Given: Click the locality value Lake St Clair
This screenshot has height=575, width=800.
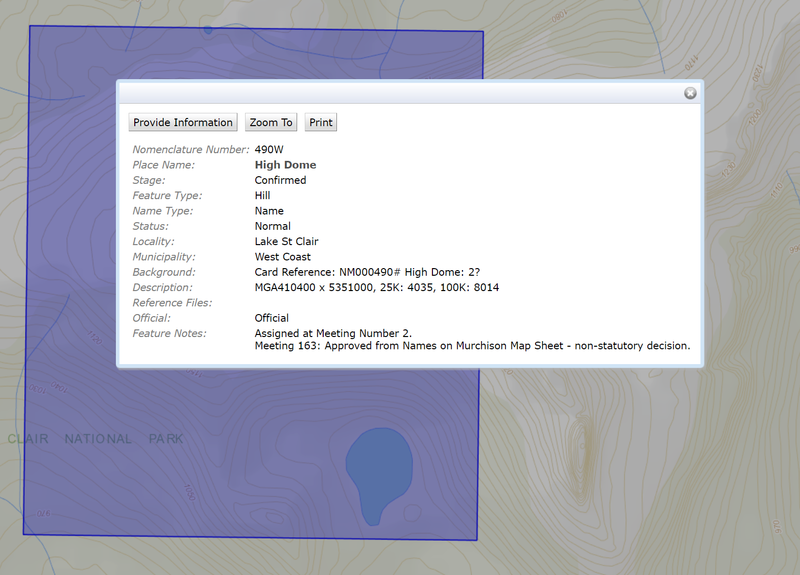Looking at the screenshot, I should [286, 241].
